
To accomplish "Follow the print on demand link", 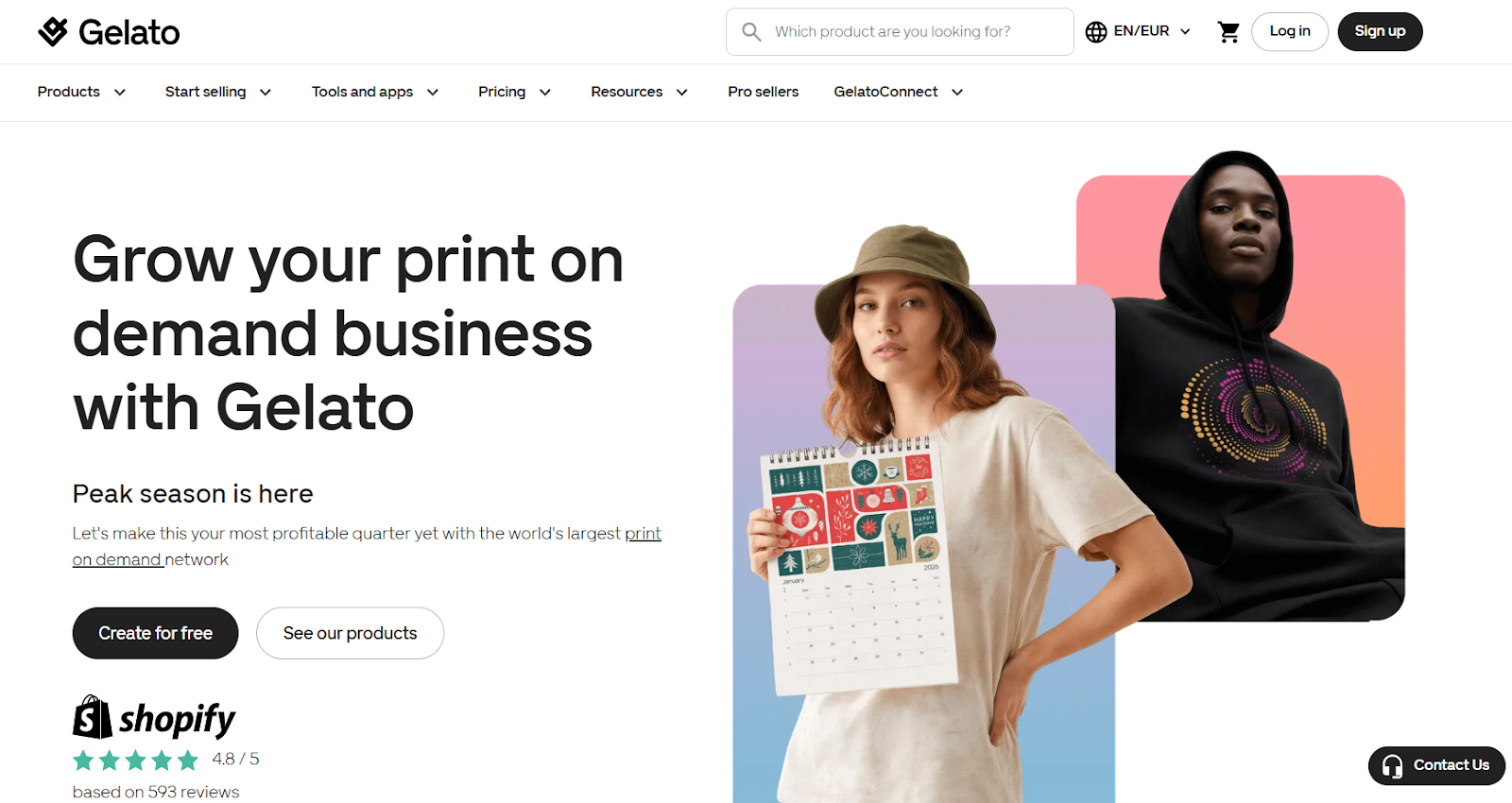I will (x=367, y=546).
